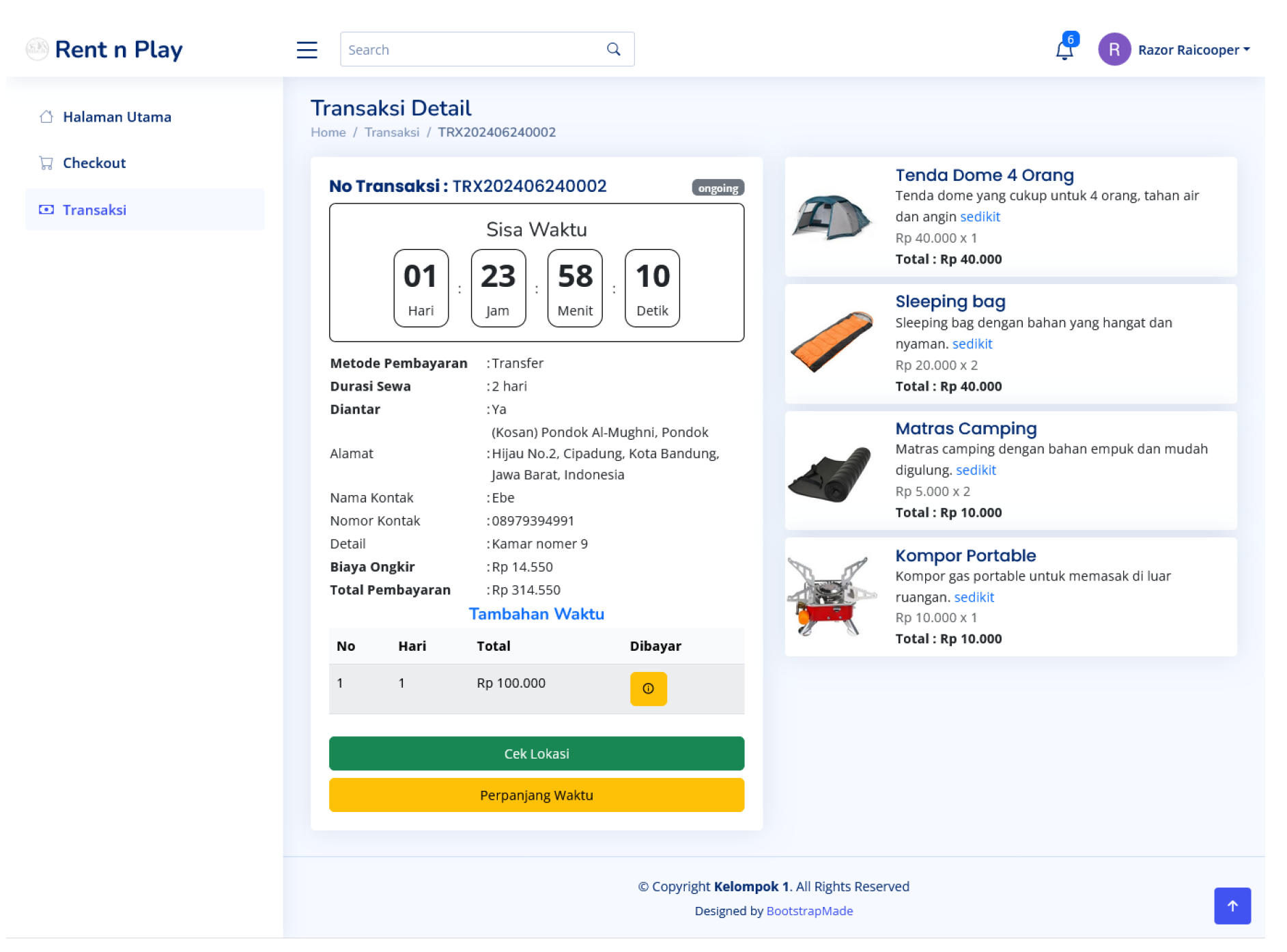Screen dimensions: 1287x952
Task: Collapse Sleeping bag description with sedikit
Action: 972,344
